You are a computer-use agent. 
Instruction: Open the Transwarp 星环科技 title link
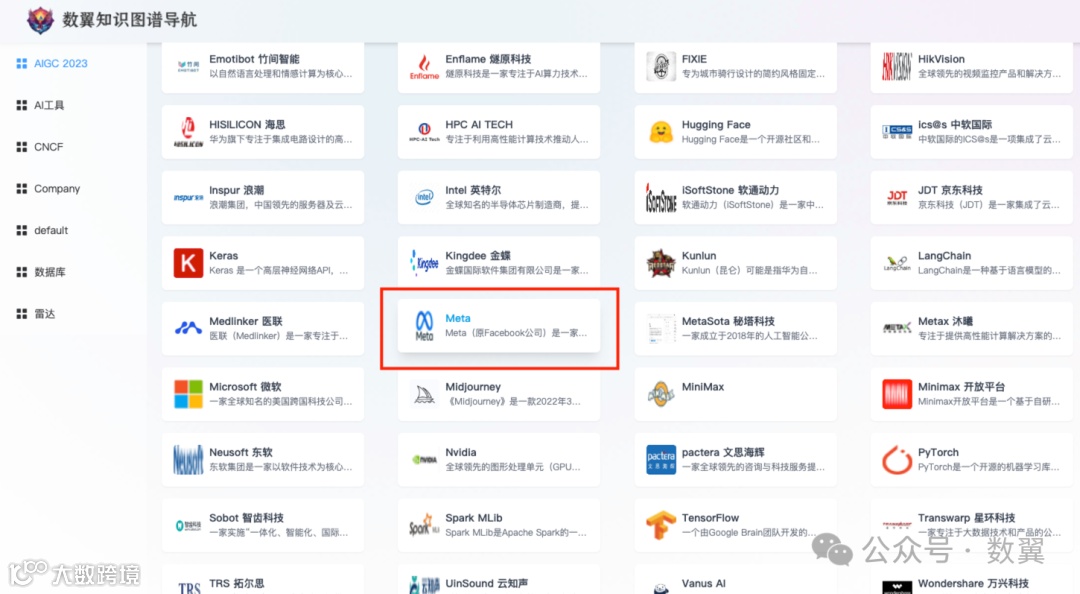966,518
